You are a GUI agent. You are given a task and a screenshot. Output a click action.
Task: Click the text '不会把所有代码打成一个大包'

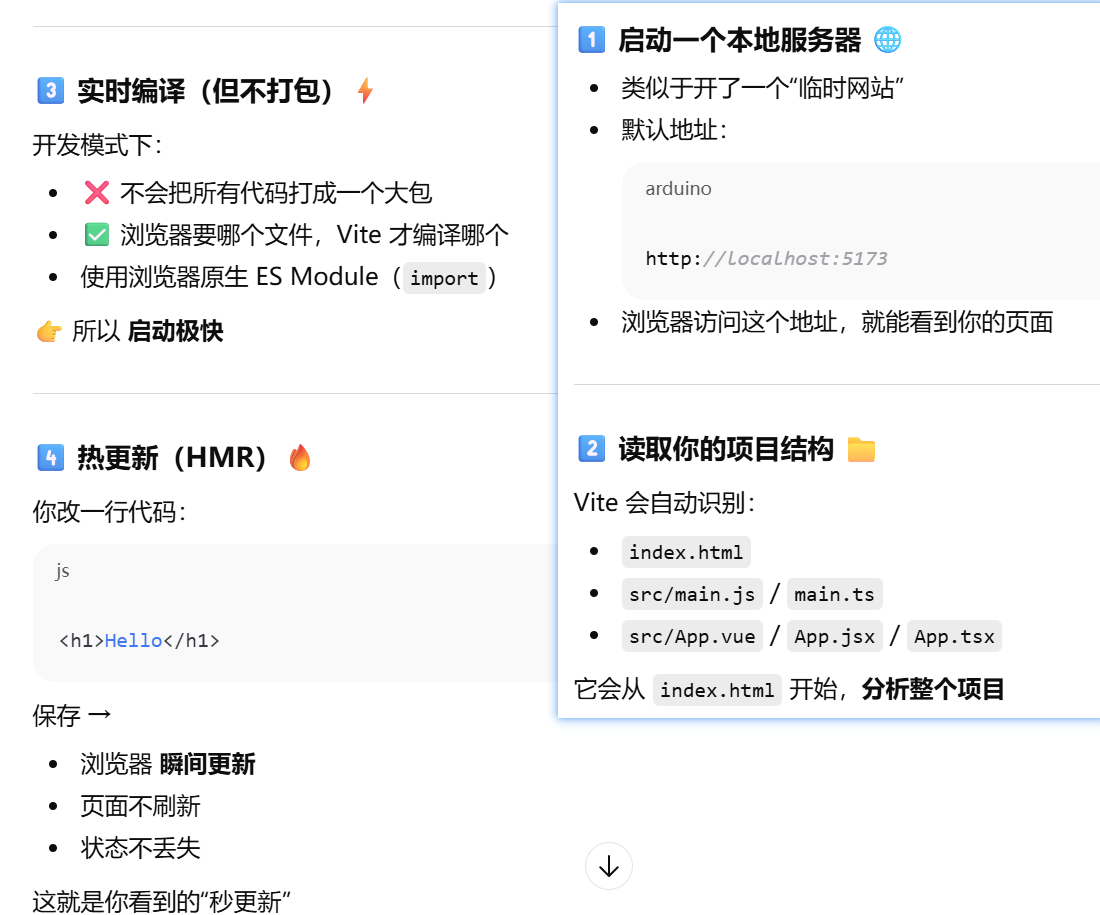(276, 192)
